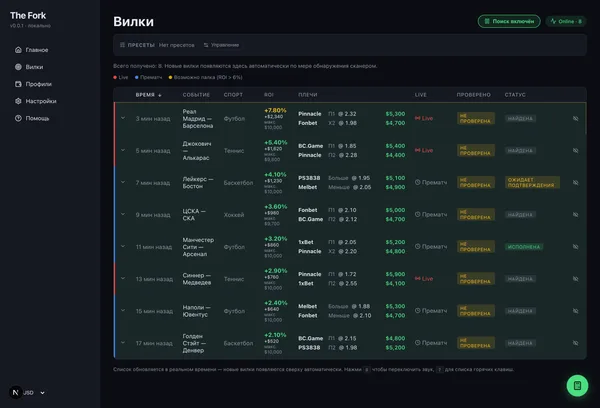Hide the Голден Стэйт — Денвер fork
The width and height of the screenshot is (600, 408).
[x=576, y=343]
